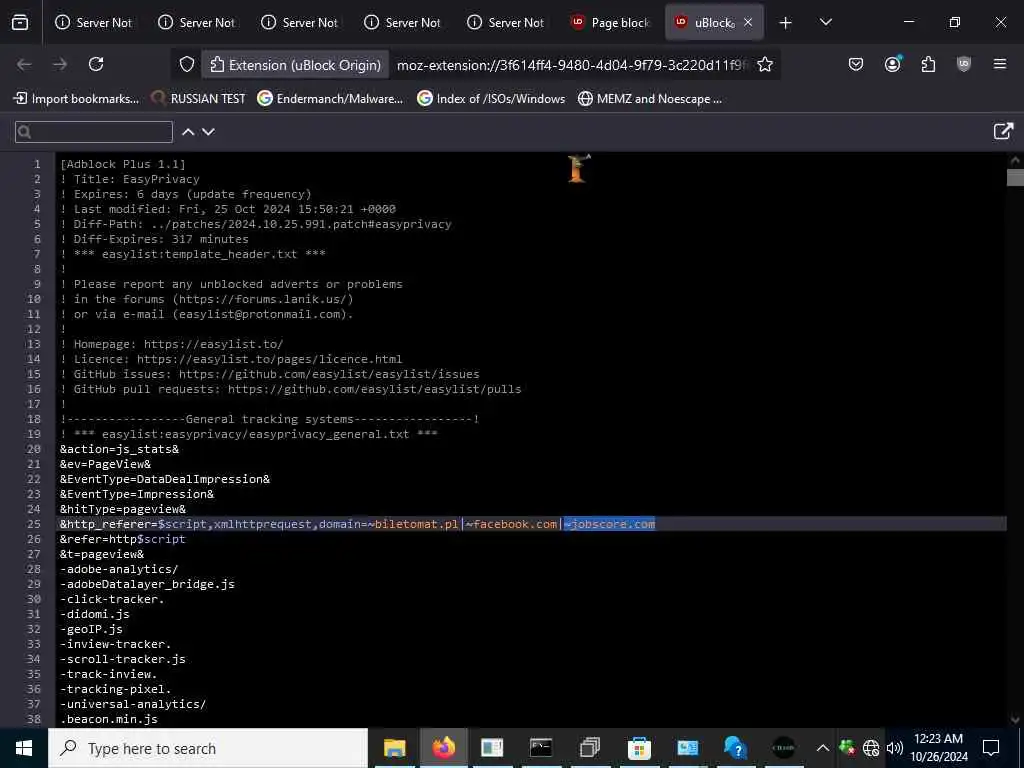Viewport: 1024px width, 768px height.
Task: Go forward to next page
Action: point(60,64)
